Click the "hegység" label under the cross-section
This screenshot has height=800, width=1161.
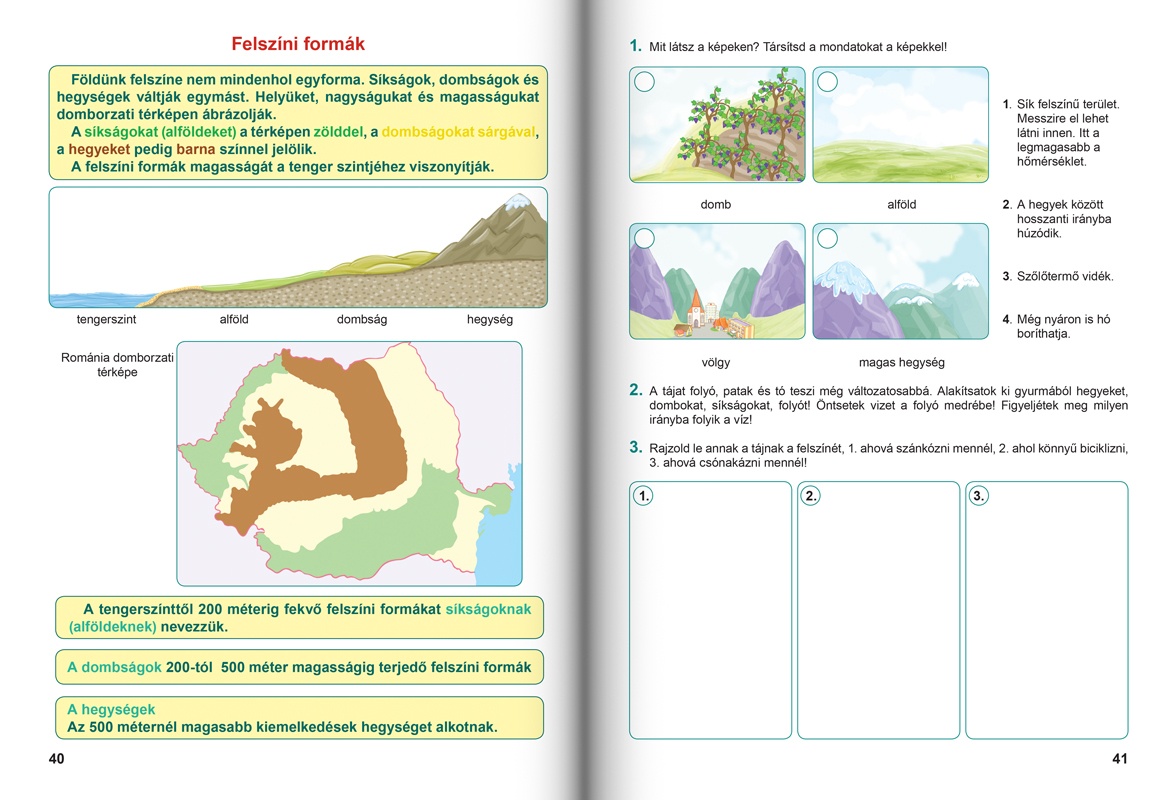490,319
